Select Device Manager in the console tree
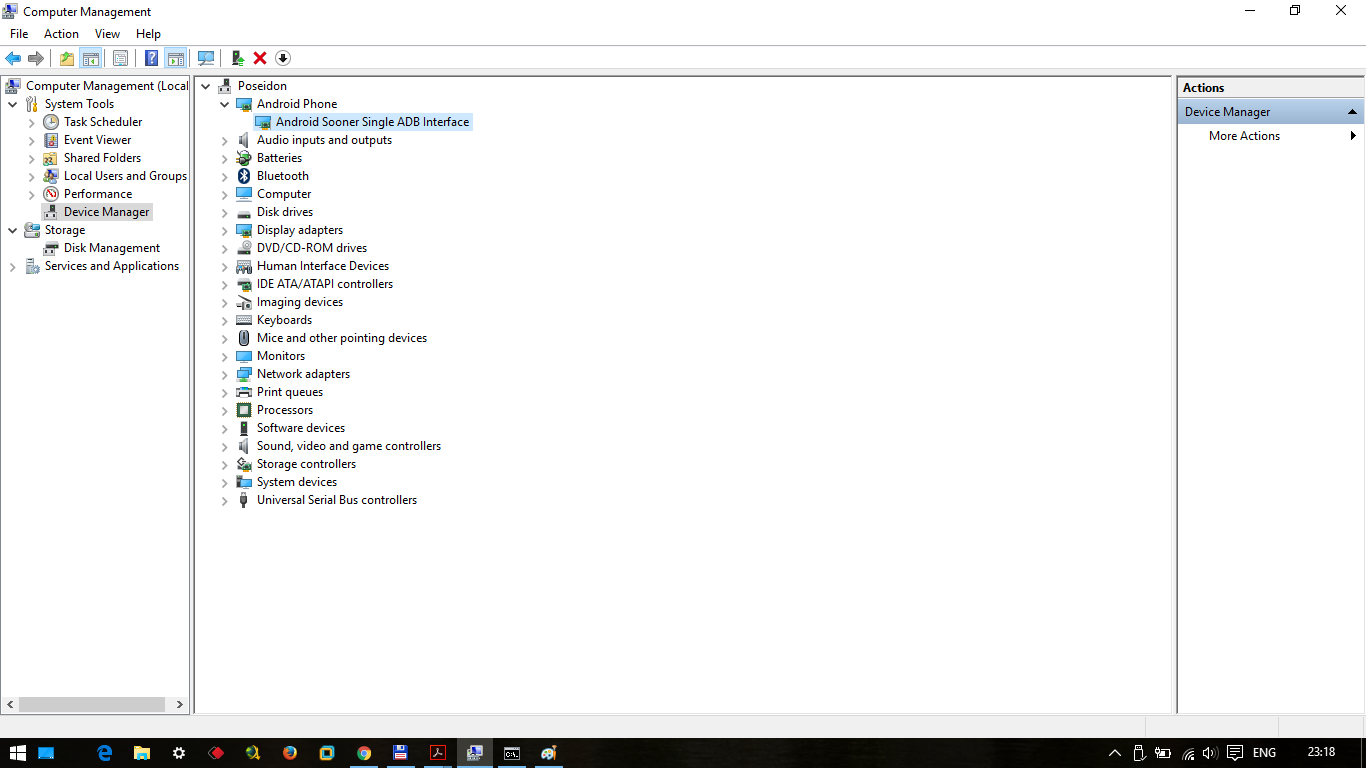Screen dimensions: 1366x768 tap(106, 212)
